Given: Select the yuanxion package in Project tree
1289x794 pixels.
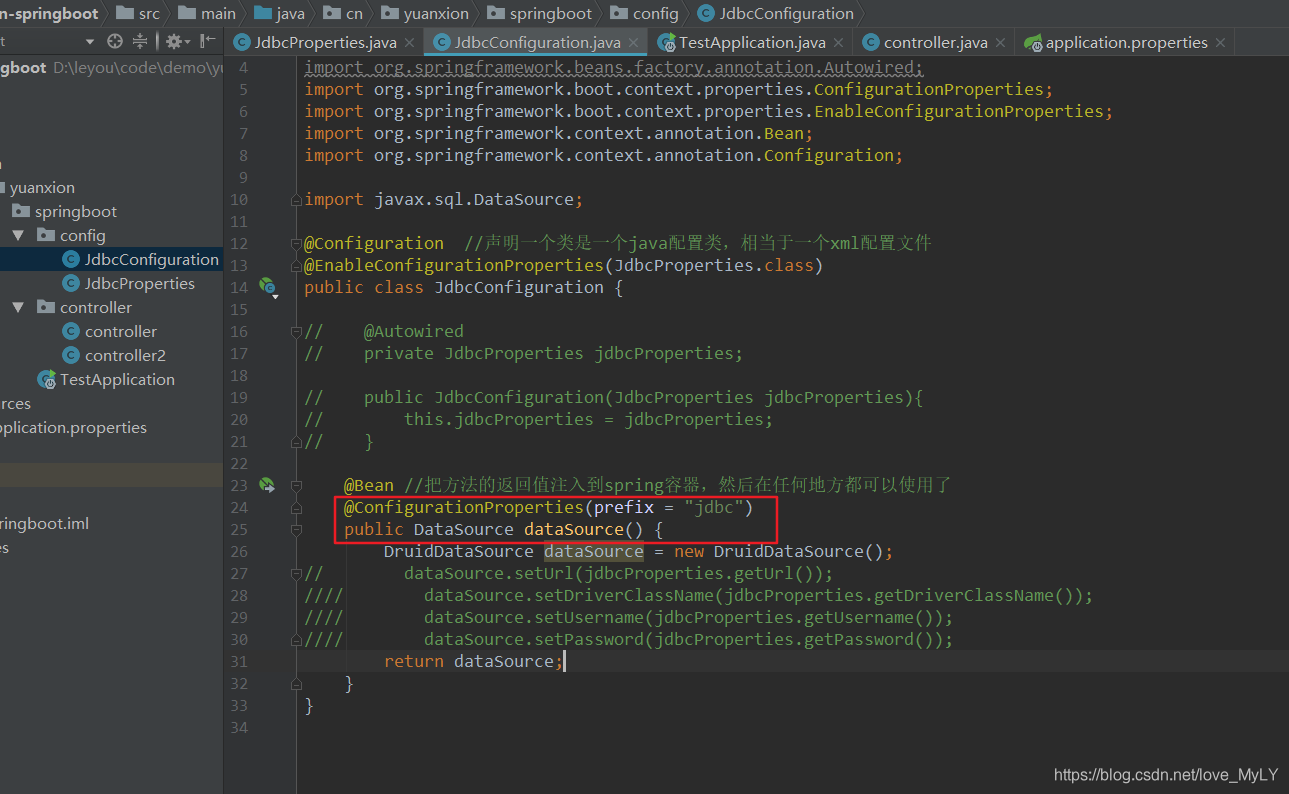Looking at the screenshot, I should tap(42, 187).
